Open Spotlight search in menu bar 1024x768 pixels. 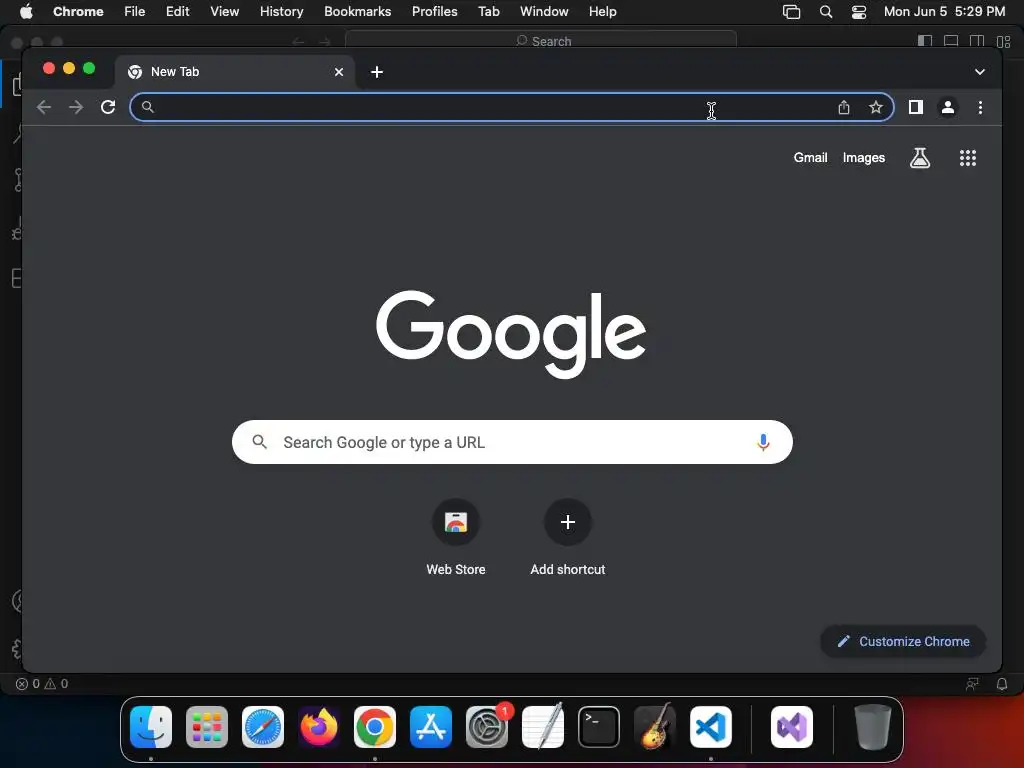pos(825,12)
